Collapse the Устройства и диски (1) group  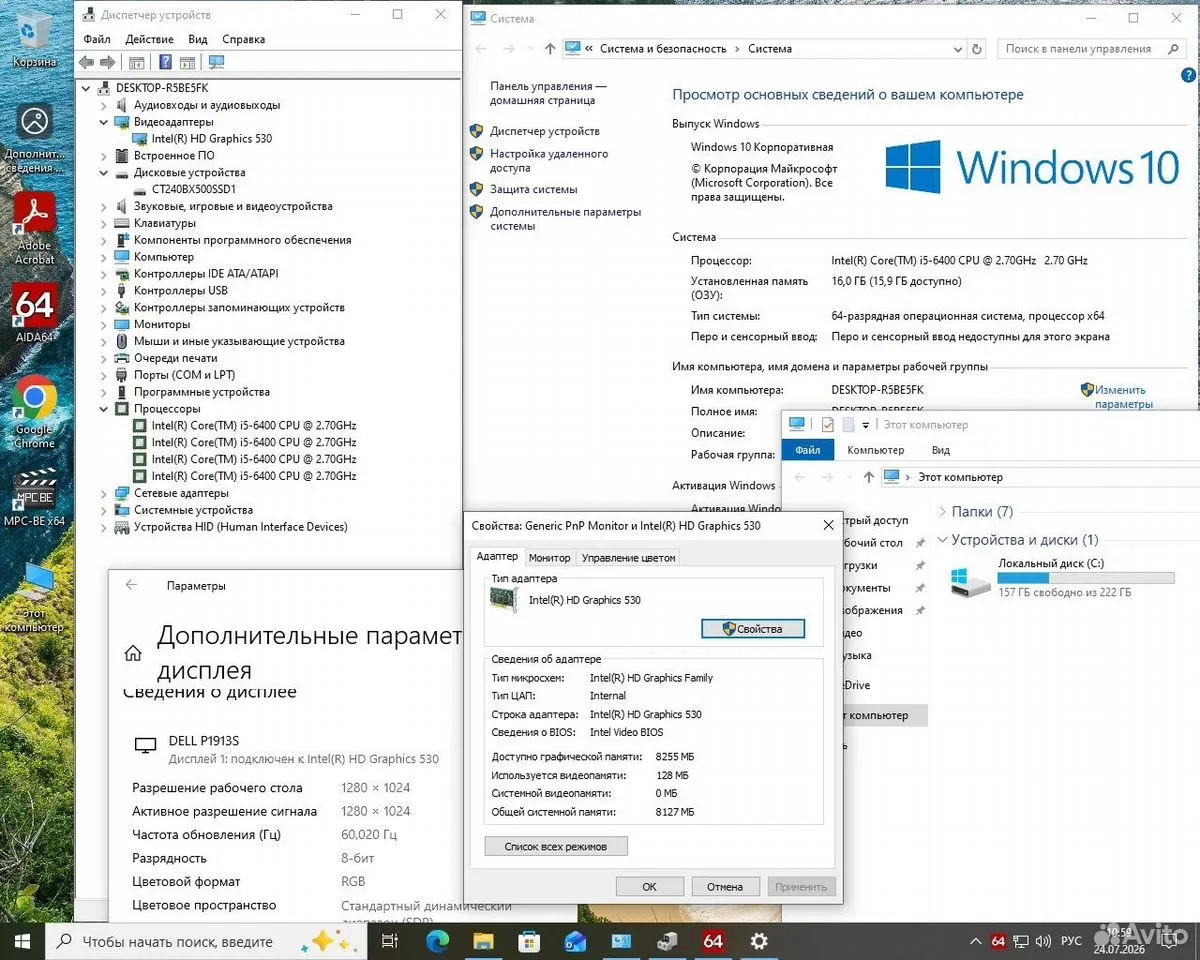pyautogui.click(x=942, y=540)
